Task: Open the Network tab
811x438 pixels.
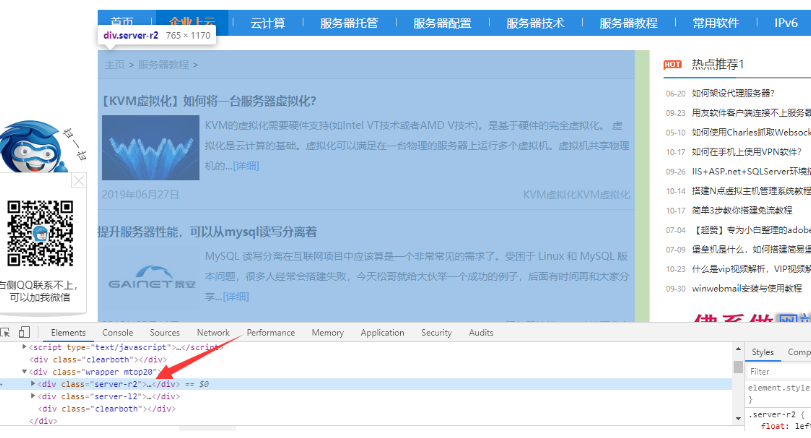Action: click(213, 333)
